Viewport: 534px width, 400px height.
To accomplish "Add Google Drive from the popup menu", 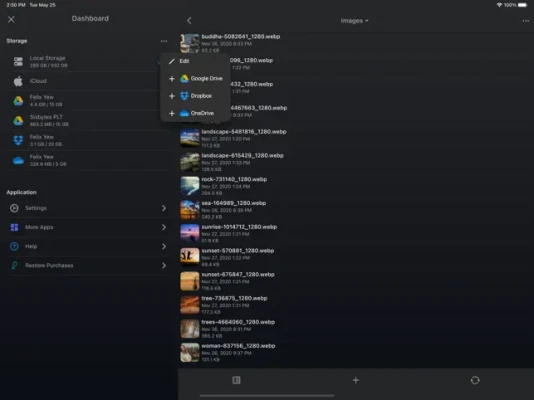I will click(x=195, y=79).
